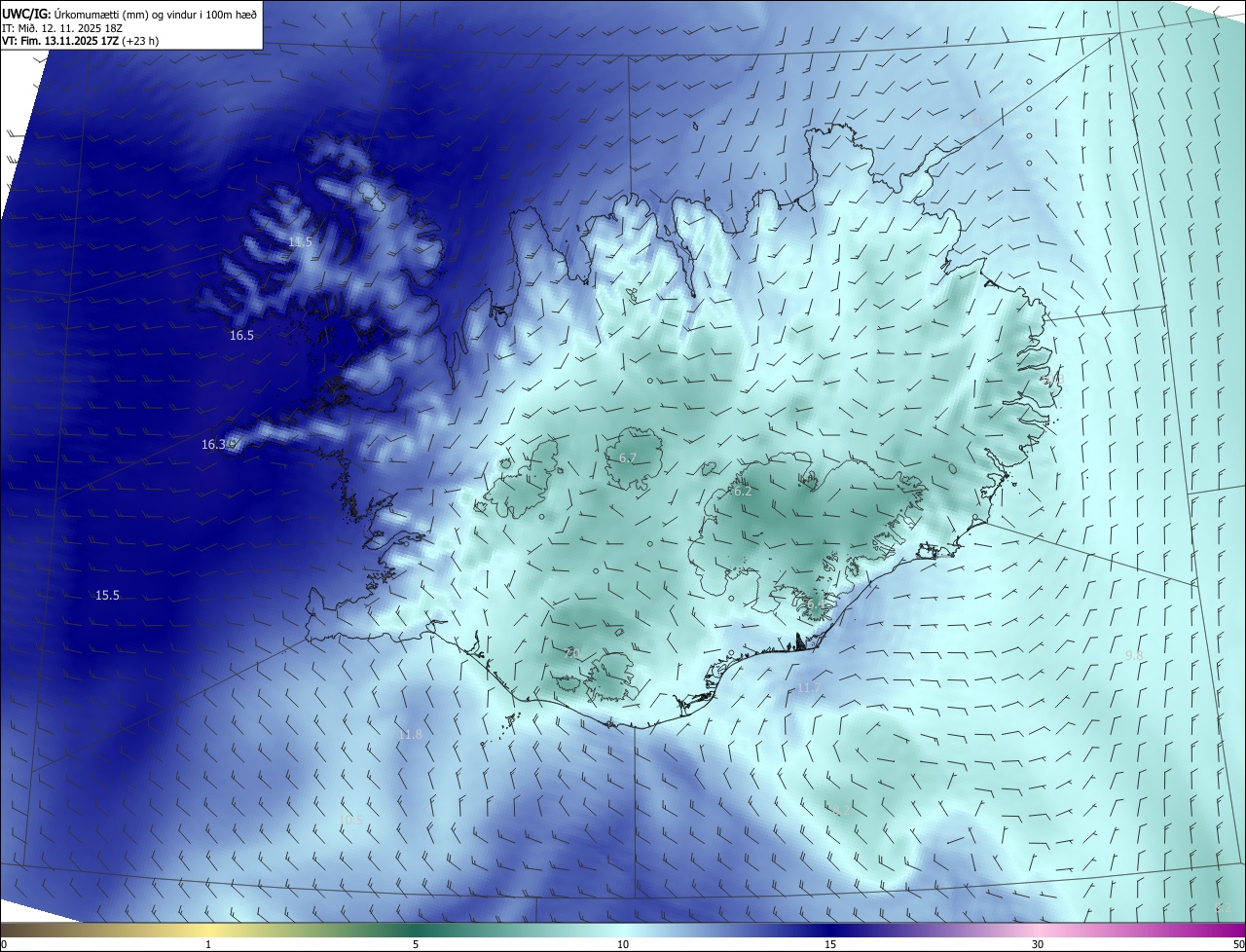Screen dimensions: 1246x952
Task: Click the 11.8 value label
Action: (411, 734)
